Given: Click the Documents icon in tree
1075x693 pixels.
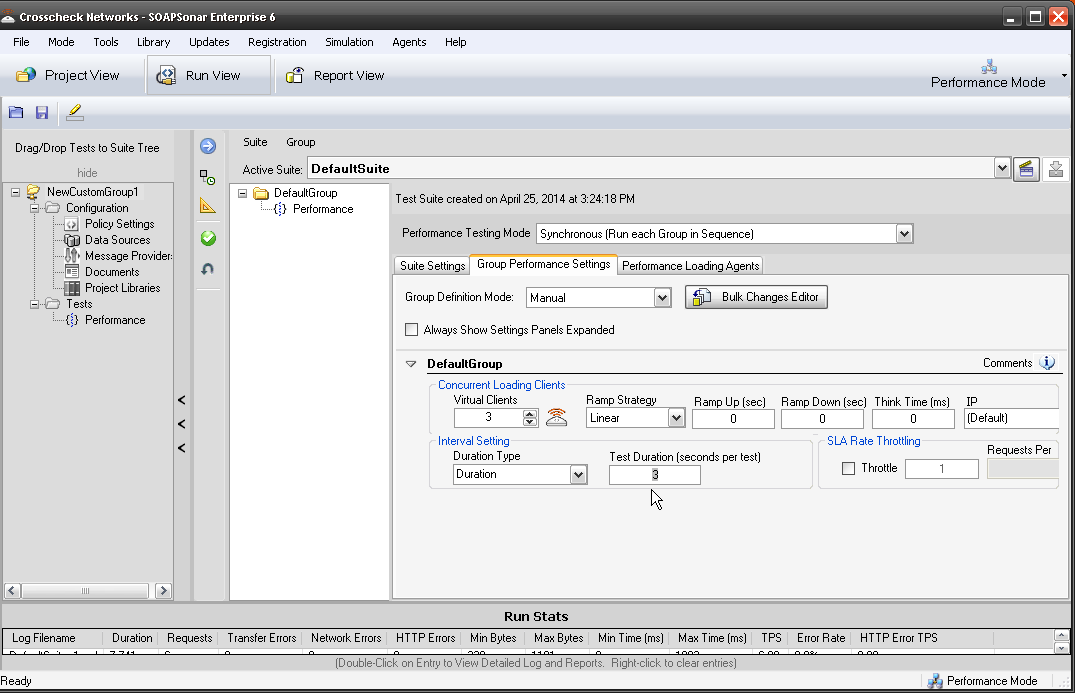Looking at the screenshot, I should [x=71, y=271].
